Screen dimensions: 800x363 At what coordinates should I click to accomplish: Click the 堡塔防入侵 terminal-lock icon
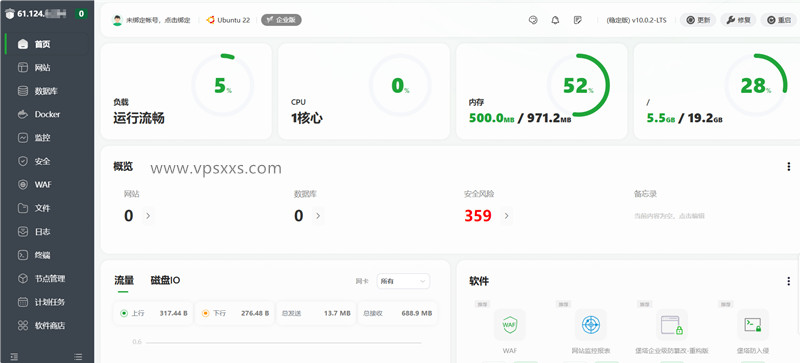pyautogui.click(x=753, y=325)
